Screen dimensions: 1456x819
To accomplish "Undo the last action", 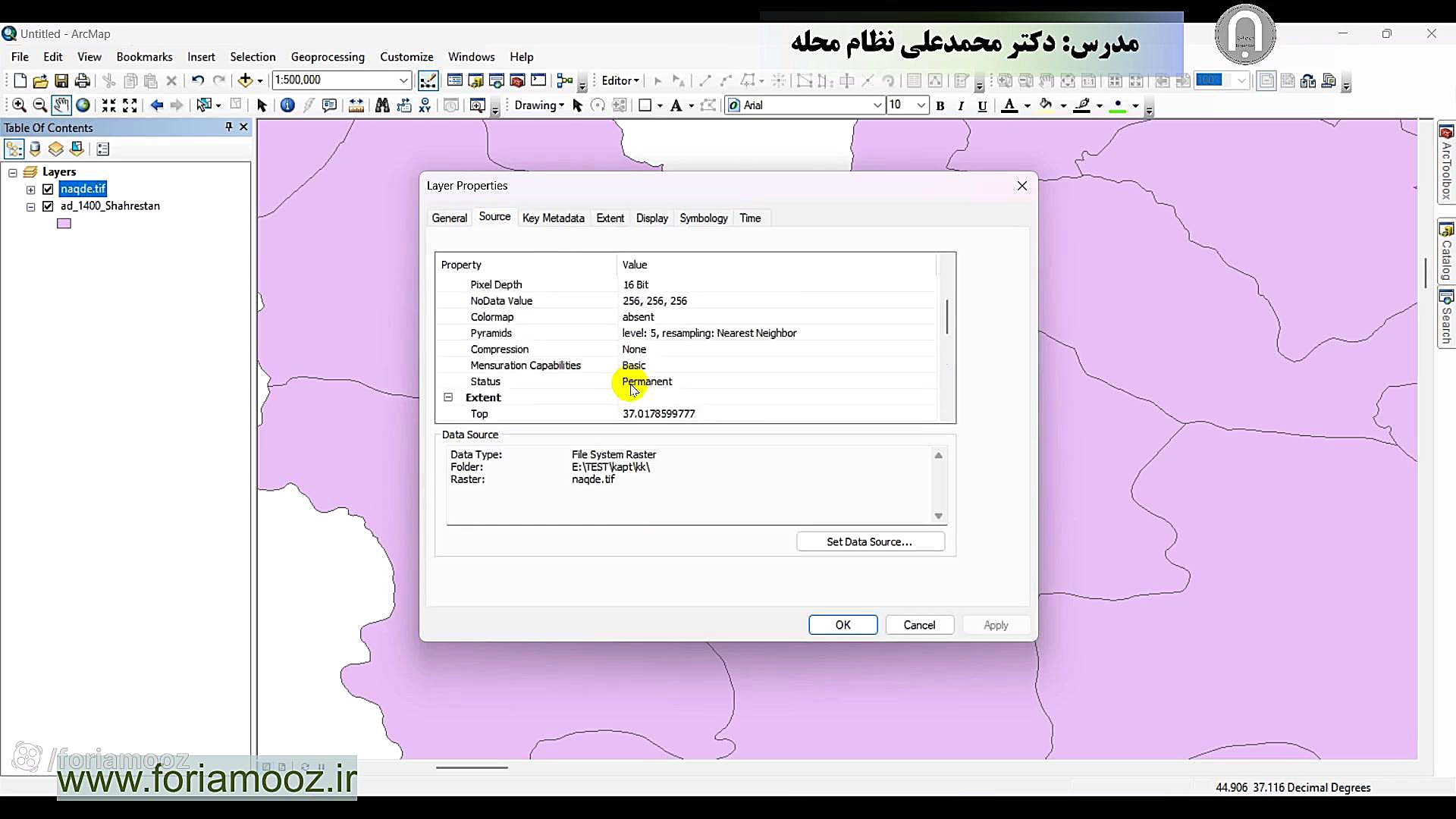I will coord(197,80).
